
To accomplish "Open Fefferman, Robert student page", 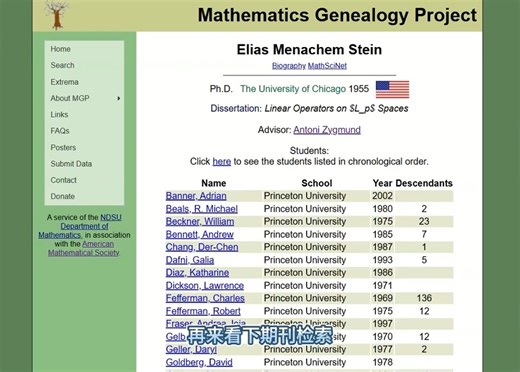I will (203, 311).
